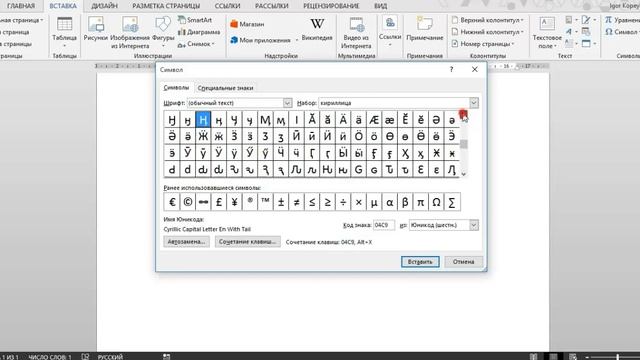Open the Специальные знаки dialog tab

click(x=225, y=88)
